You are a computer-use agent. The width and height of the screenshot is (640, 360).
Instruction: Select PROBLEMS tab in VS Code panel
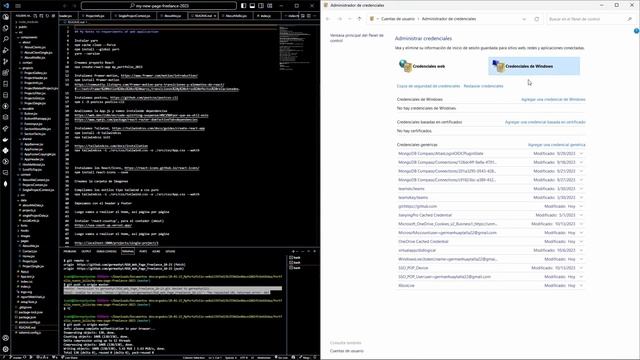coord(70,251)
